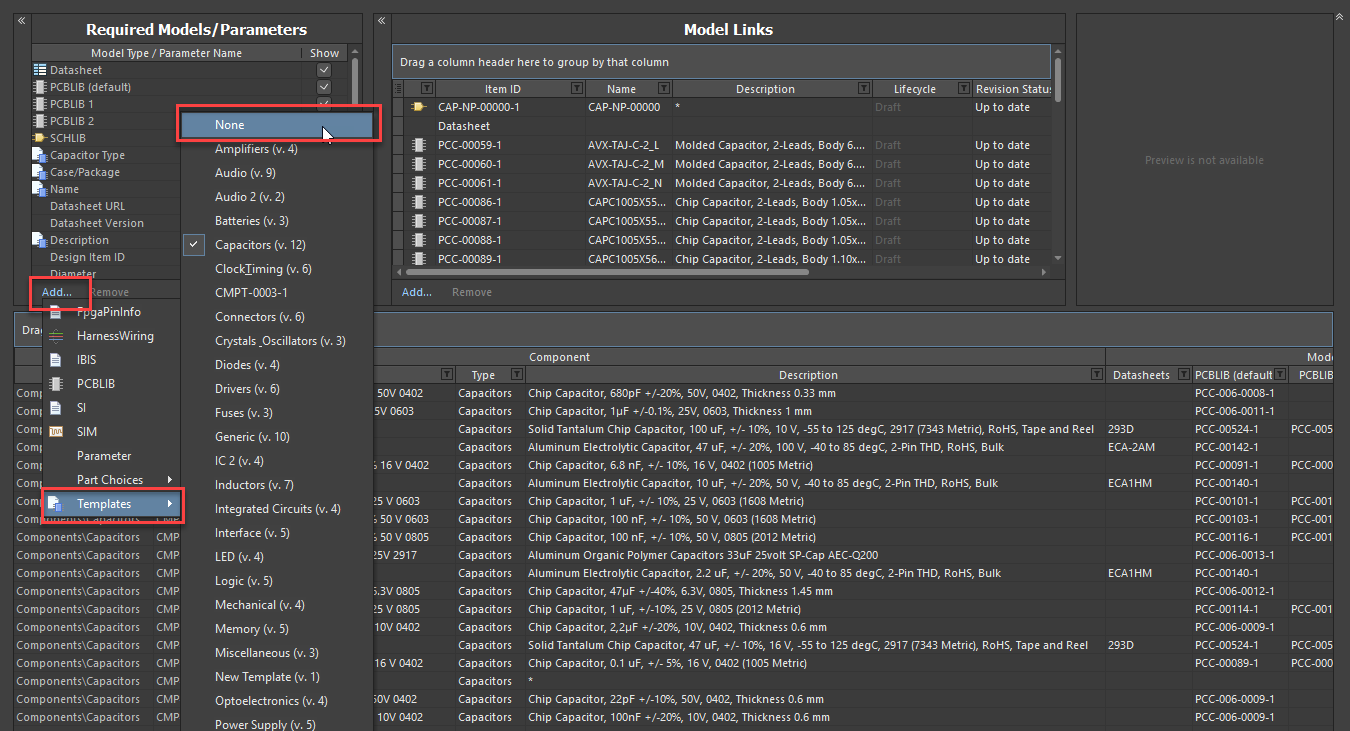Choose the Memory (v. 5) template
This screenshot has width=1350, height=731.
pos(277,629)
